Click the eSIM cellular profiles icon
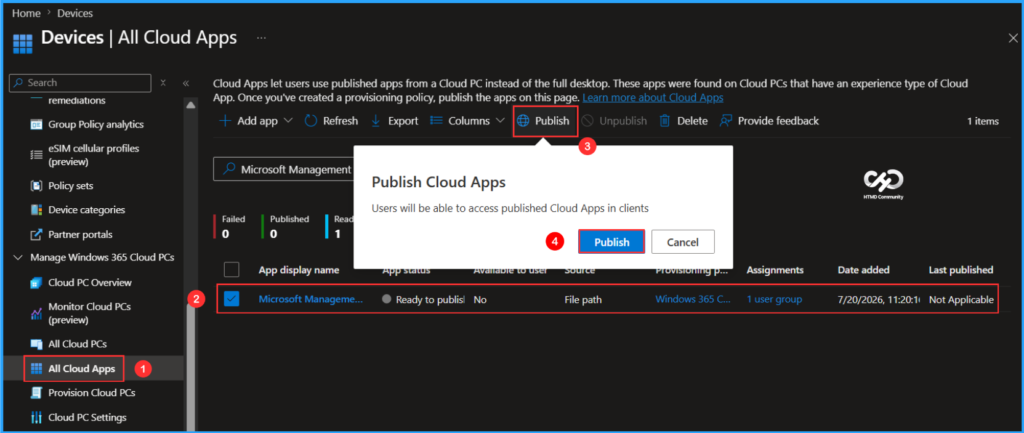This screenshot has width=1024, height=433. coord(37,155)
